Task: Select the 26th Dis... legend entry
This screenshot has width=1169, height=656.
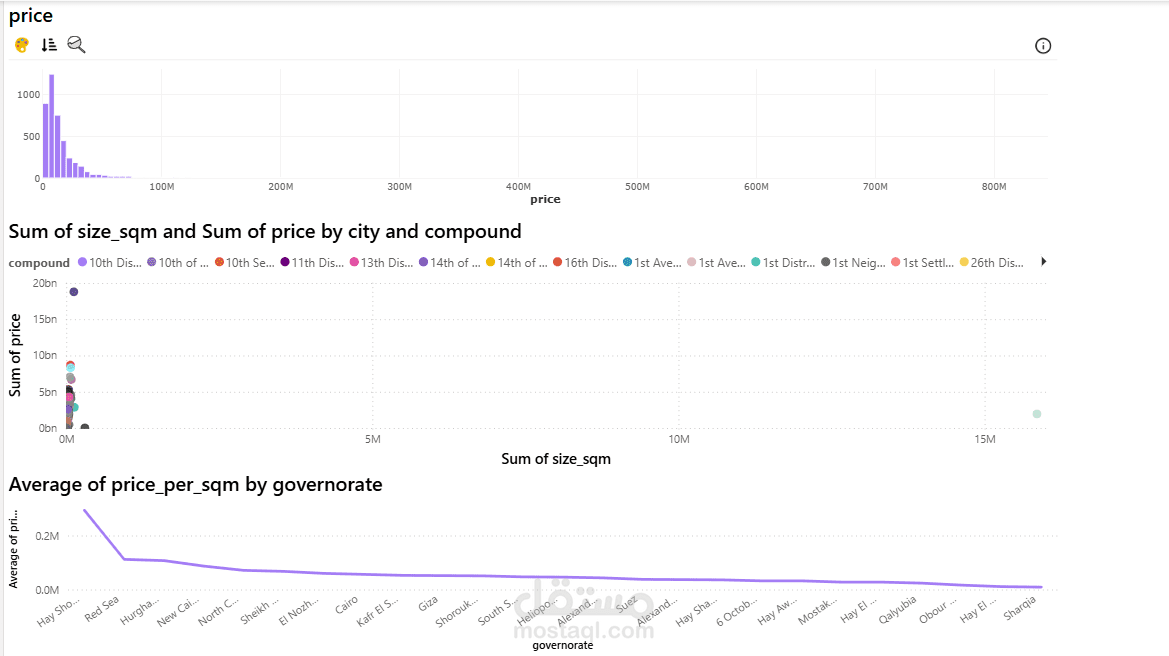Action: [x=992, y=263]
